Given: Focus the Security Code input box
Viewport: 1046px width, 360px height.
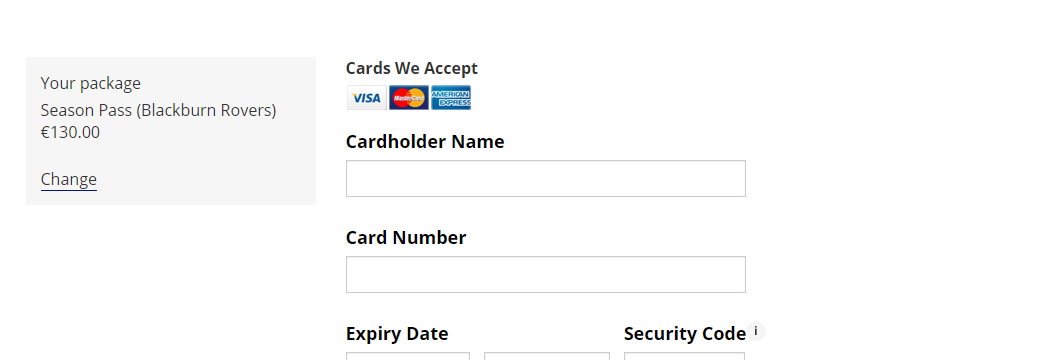Looking at the screenshot, I should coord(684,356).
